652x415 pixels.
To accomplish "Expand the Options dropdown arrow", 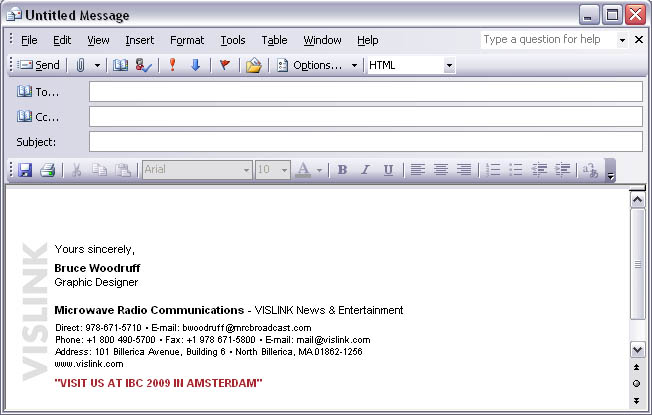I will [354, 65].
